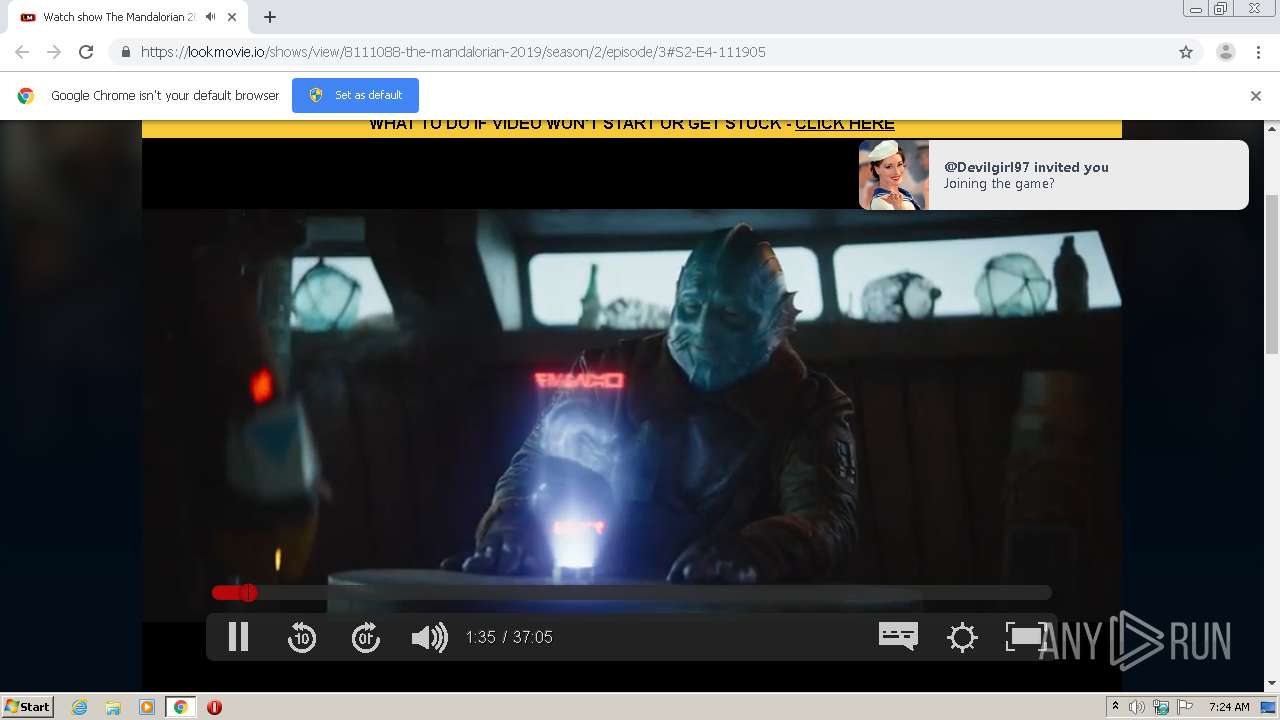The height and width of the screenshot is (720, 1280).
Task: Click scrollbar down arrow
Action: [1272, 684]
